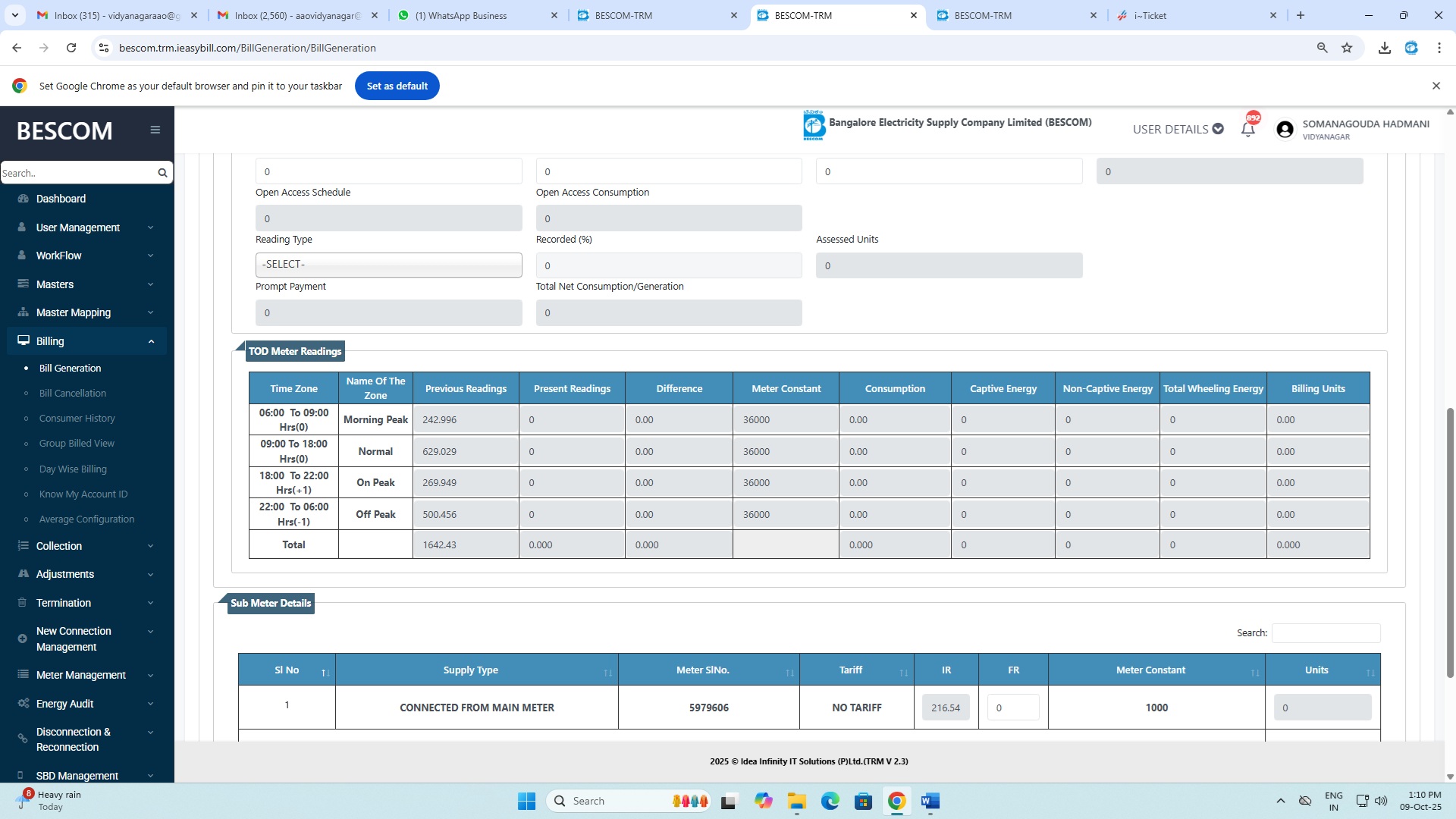Toggle the BESCOM sidebar hamburger menu
This screenshot has height=819, width=1456.
(155, 130)
